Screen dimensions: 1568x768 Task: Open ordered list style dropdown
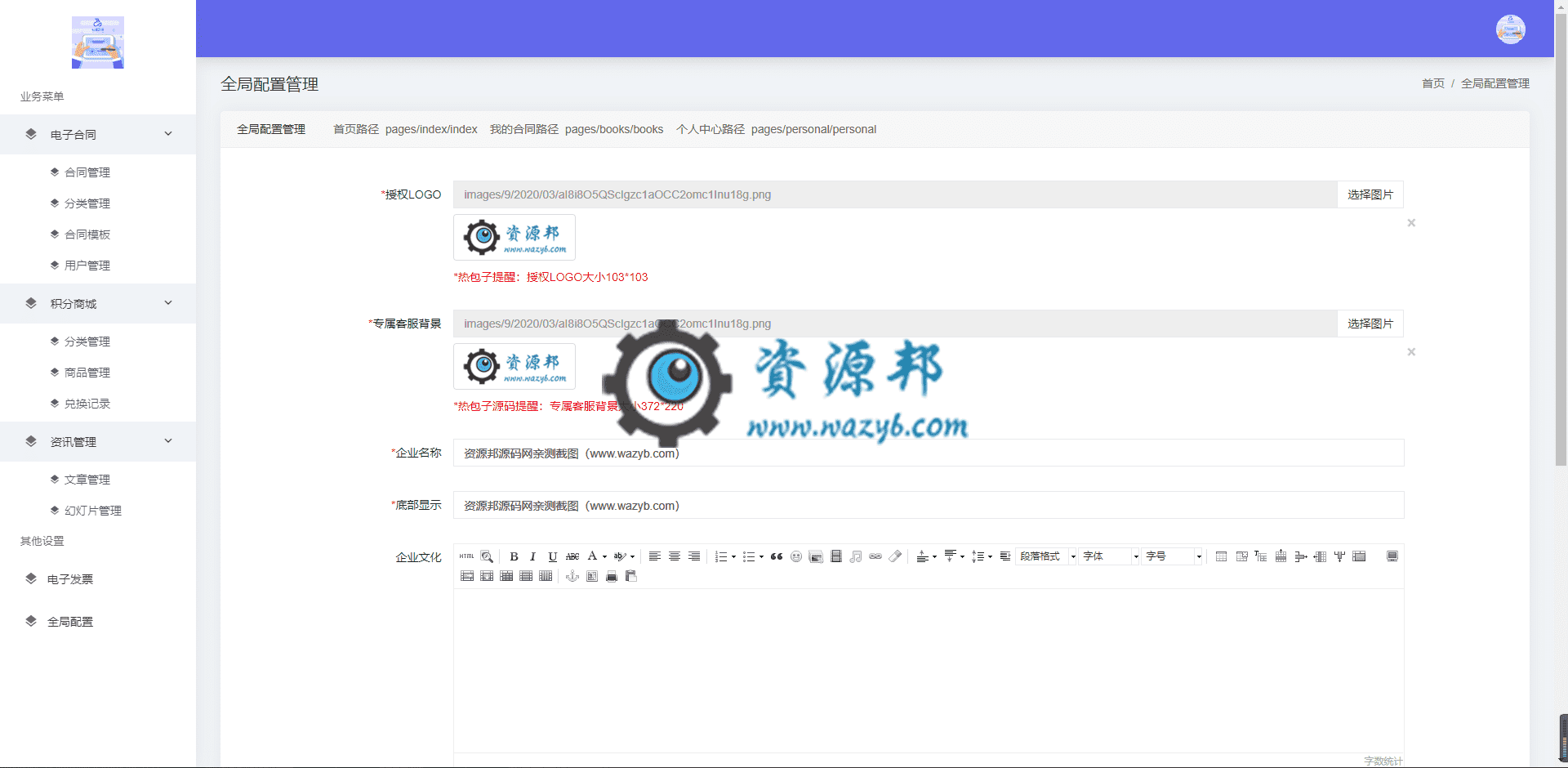pos(733,557)
